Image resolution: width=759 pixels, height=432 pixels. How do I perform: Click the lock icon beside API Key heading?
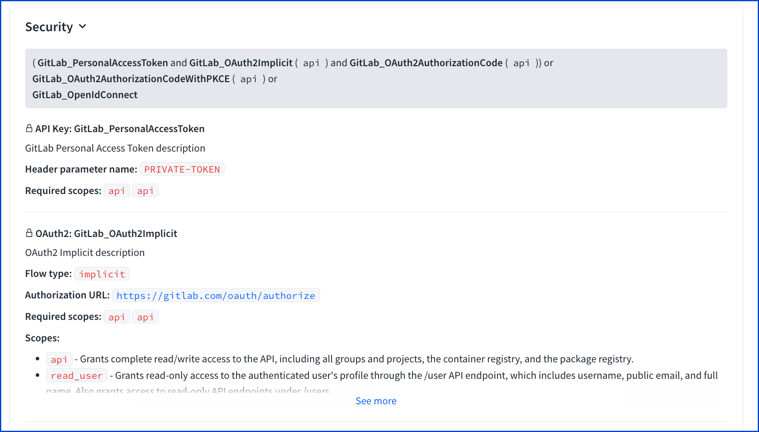pos(29,128)
